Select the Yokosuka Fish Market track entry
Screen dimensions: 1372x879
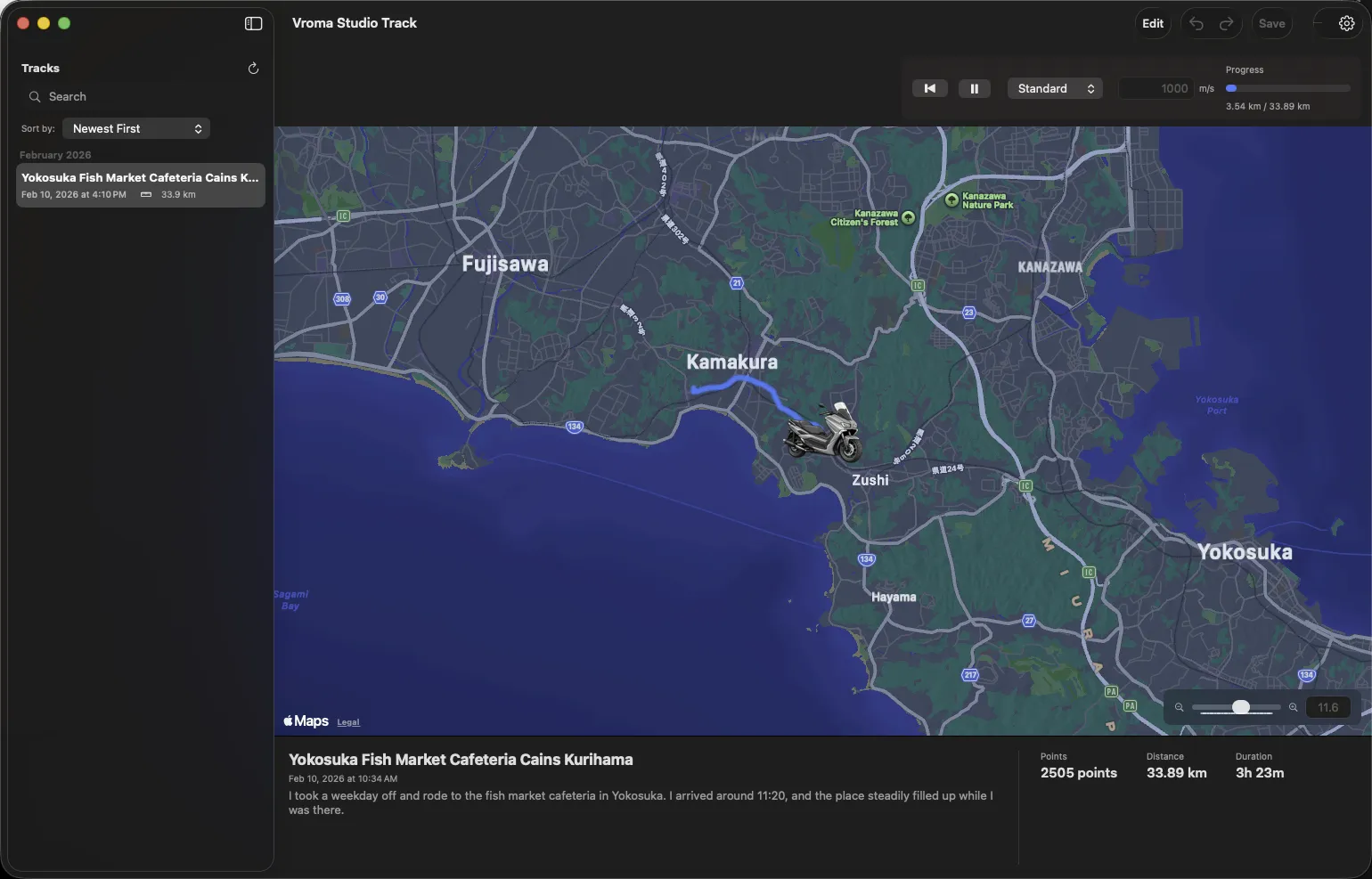140,185
